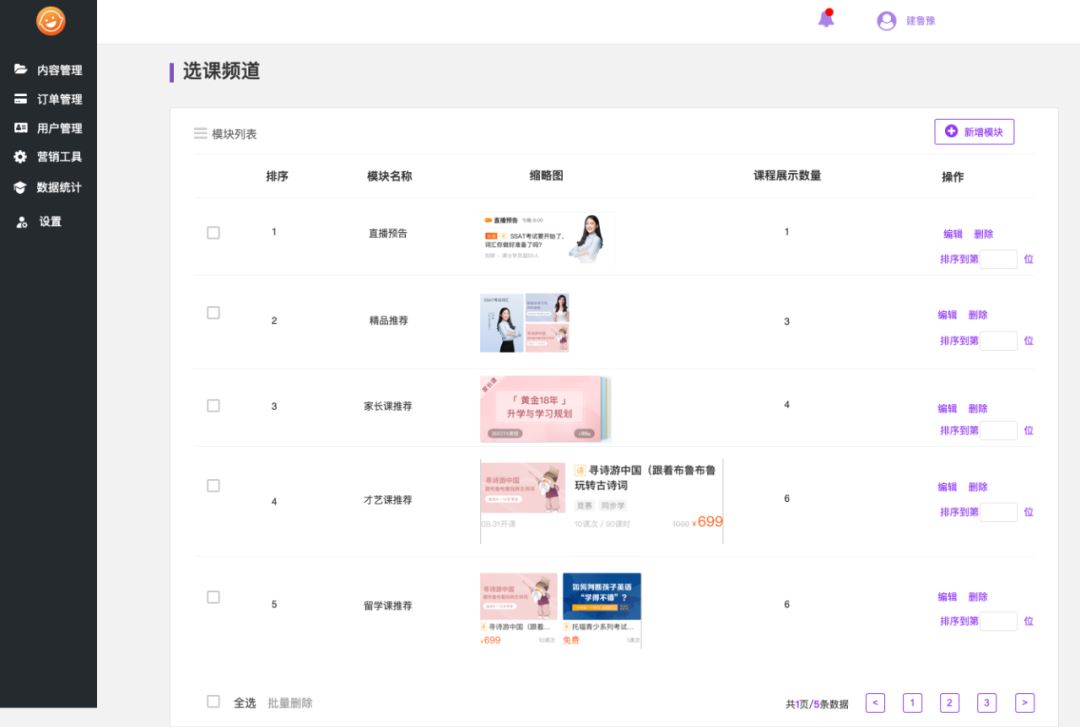Click the 排序到第 input for 才艺课推荐

[998, 512]
